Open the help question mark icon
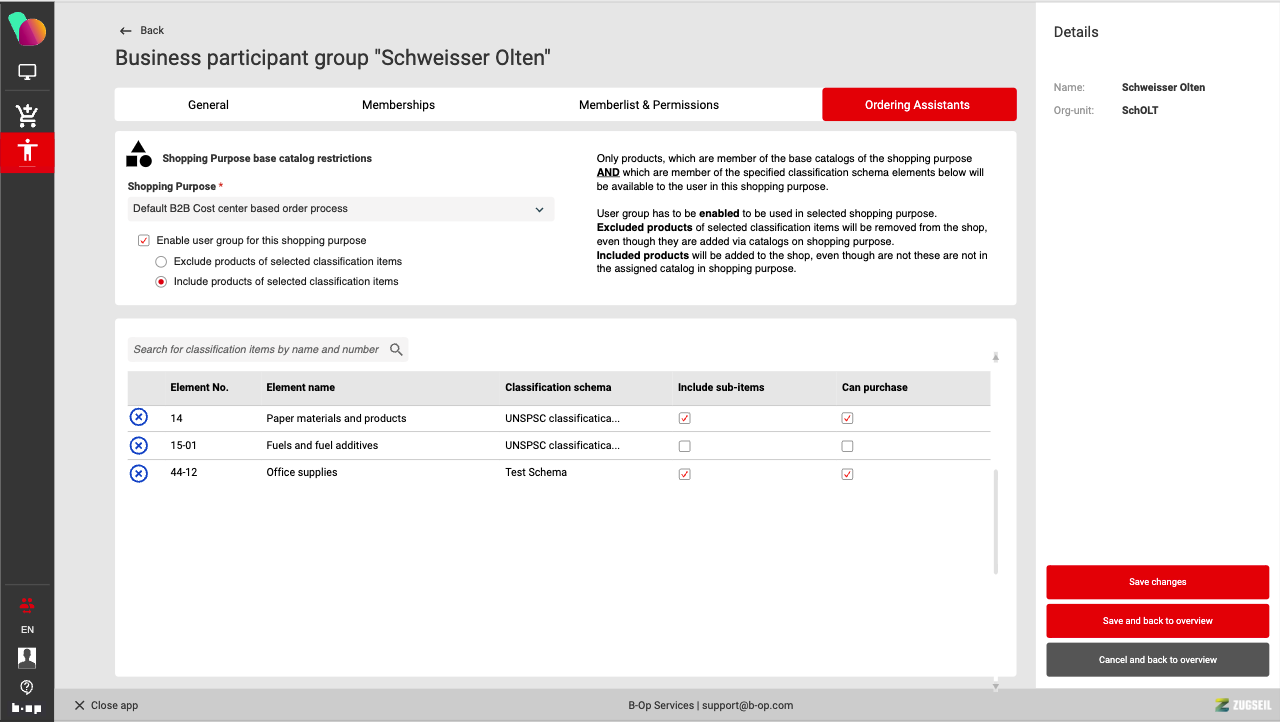Screen dimensions: 1280x722 pos(27,687)
